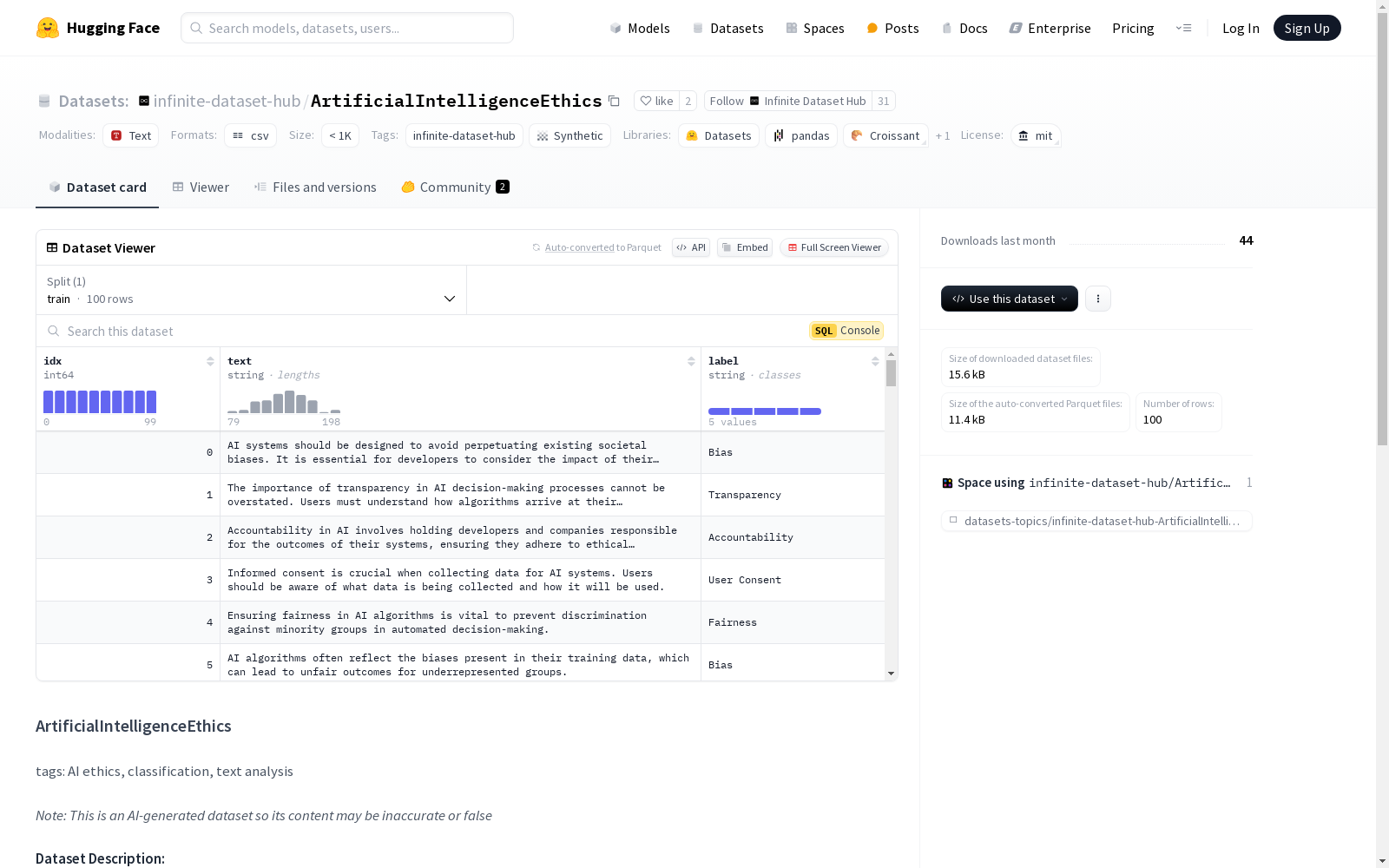Screen dimensions: 1389x868
Task: Select the mit license tag
Action: (x=1036, y=135)
